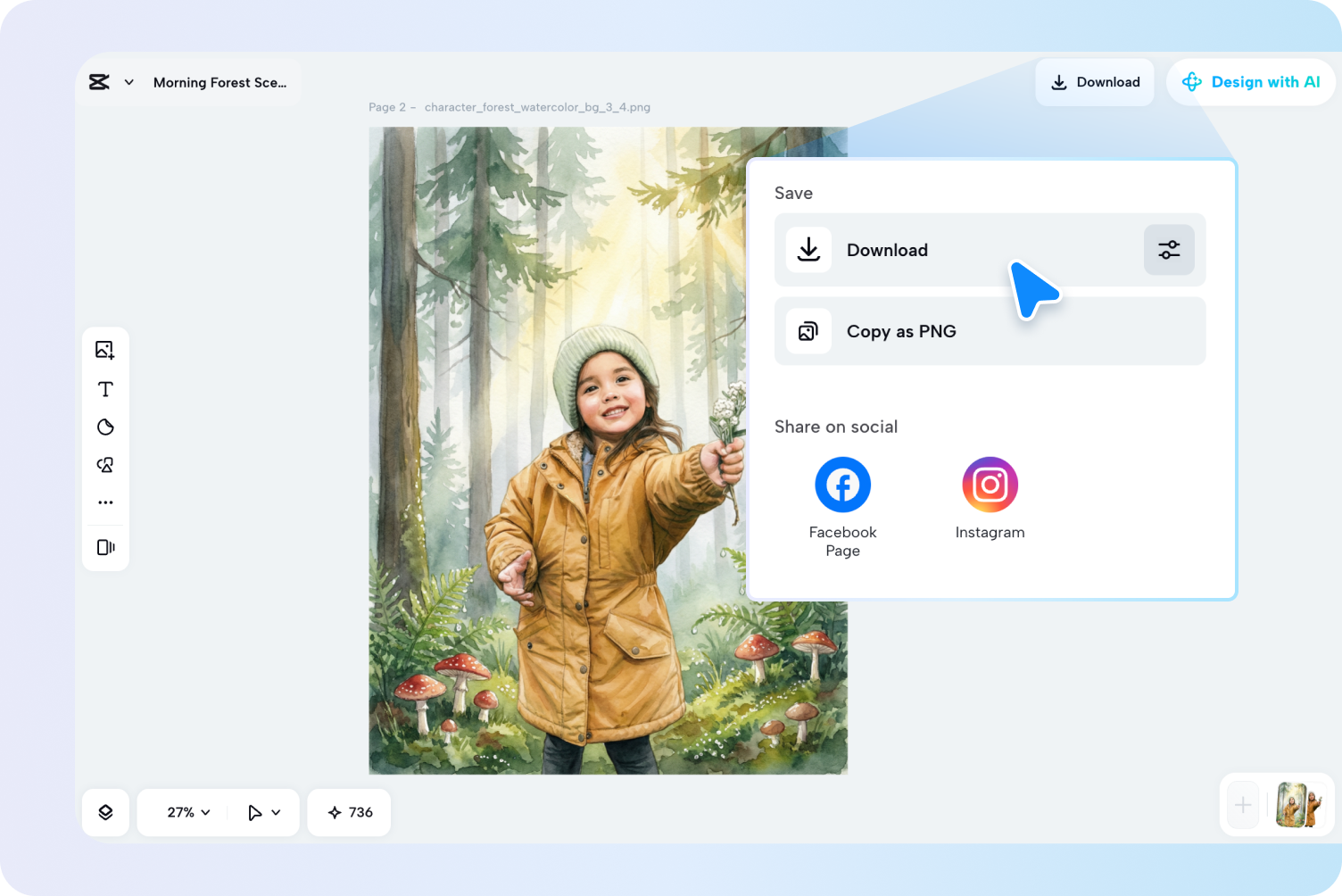Select the Text tool
Screen dimensions: 1342x896
(x=105, y=389)
